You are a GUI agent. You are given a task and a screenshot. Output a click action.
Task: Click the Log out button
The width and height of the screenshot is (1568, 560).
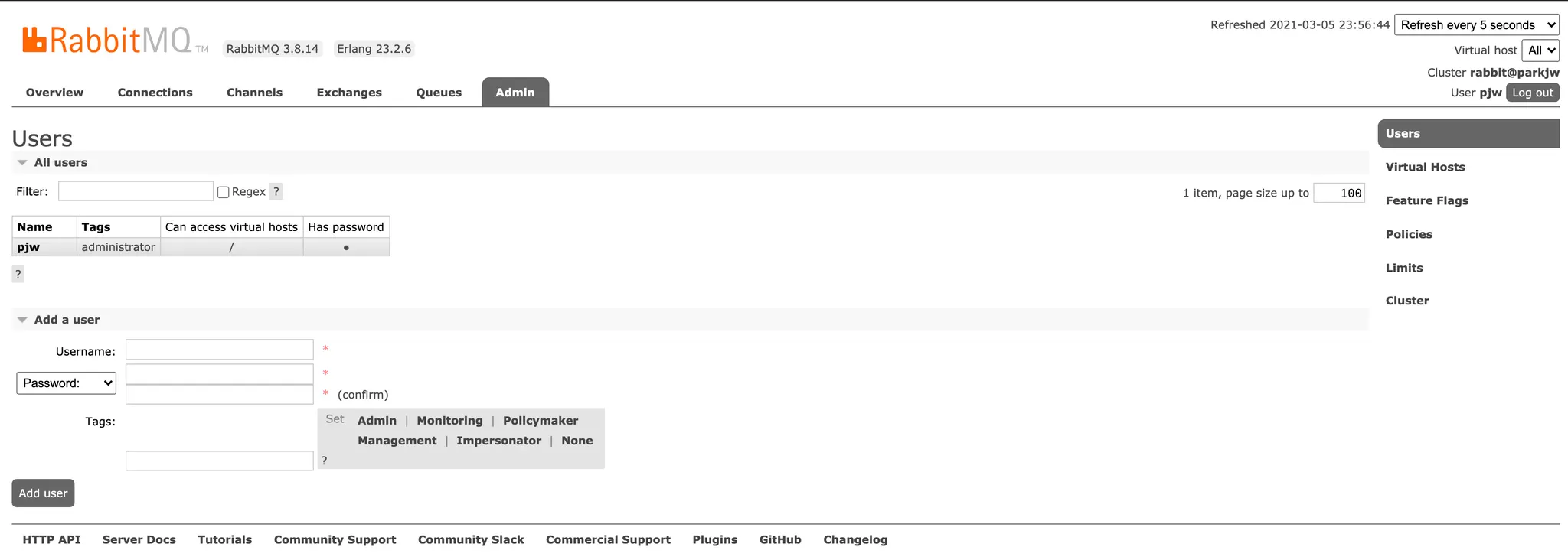[1533, 93]
